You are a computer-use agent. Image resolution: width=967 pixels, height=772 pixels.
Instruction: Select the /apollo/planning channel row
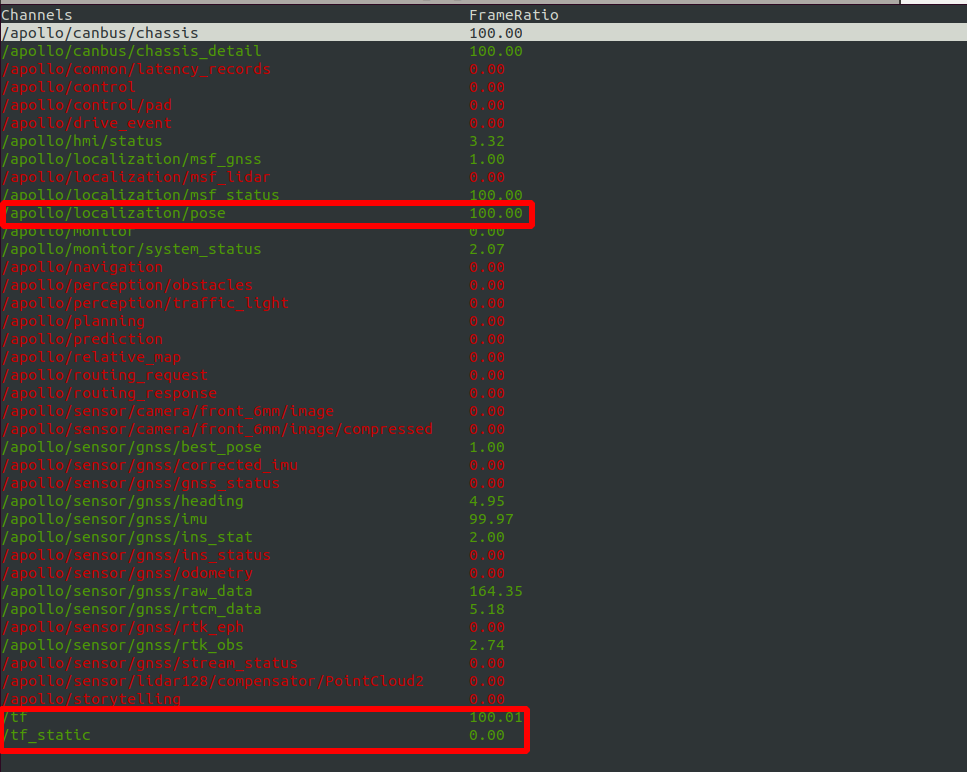[73, 321]
